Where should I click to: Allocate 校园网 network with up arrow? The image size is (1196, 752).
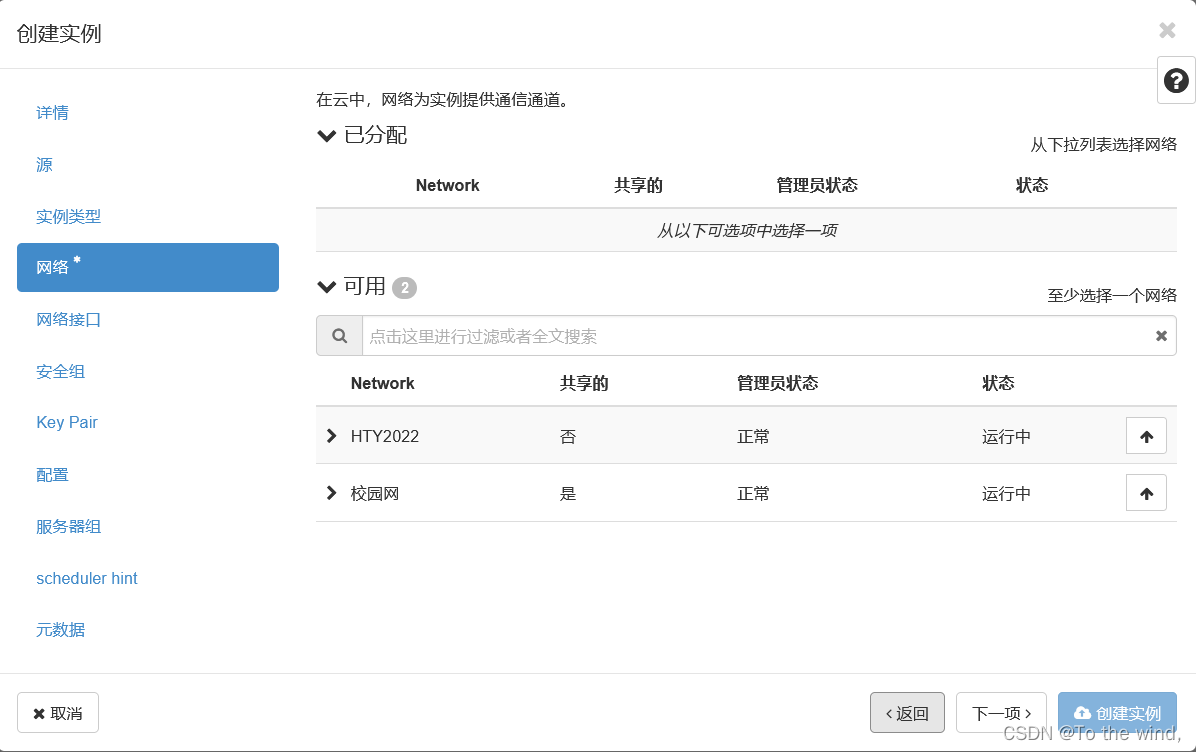click(x=1146, y=493)
